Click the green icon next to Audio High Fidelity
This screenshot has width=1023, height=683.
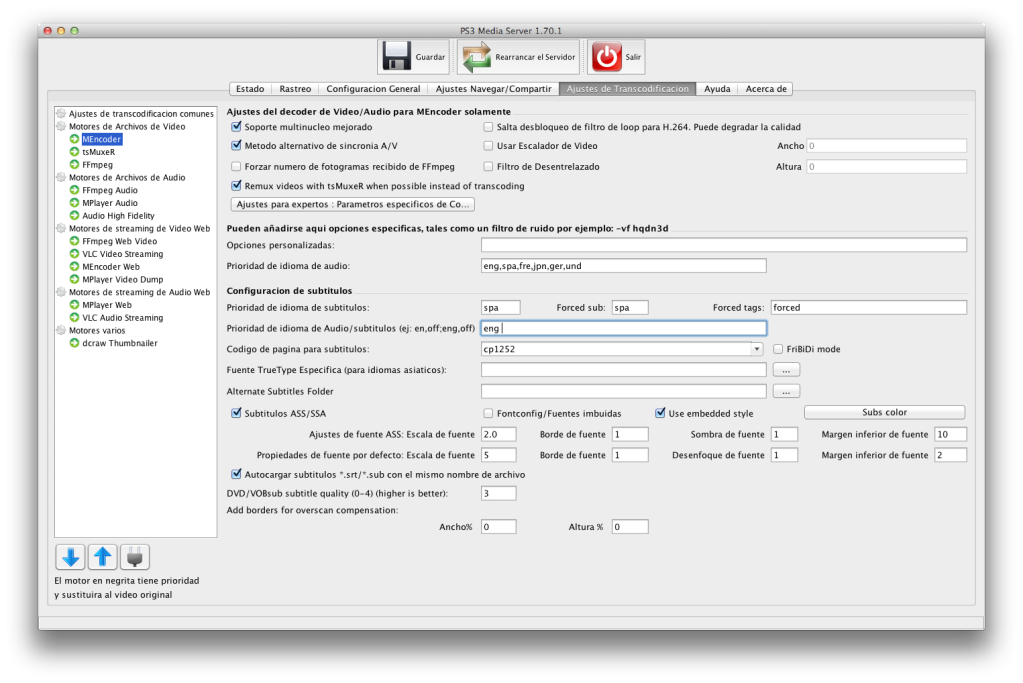coord(74,215)
